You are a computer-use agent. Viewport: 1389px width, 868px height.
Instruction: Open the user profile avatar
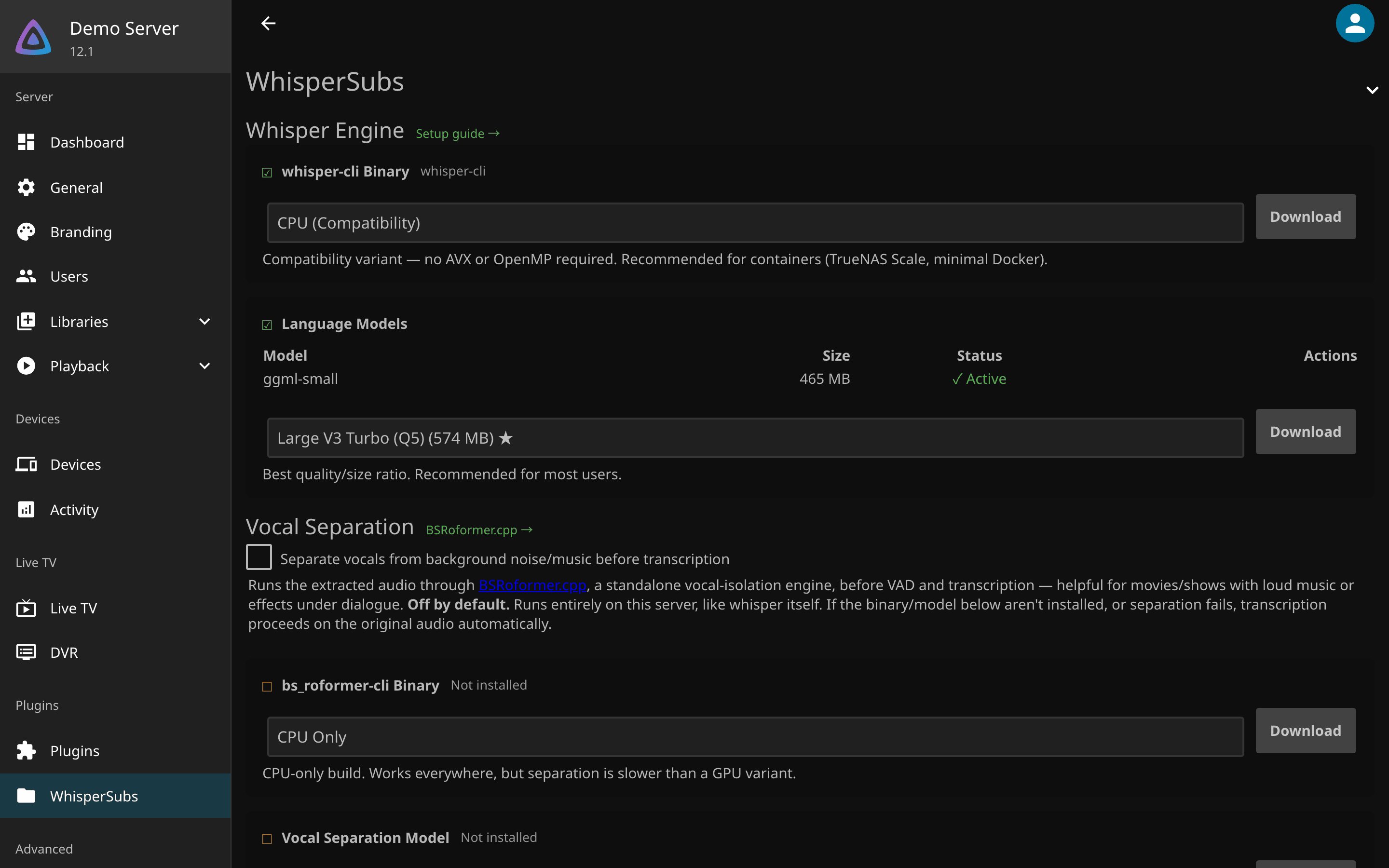1355,23
